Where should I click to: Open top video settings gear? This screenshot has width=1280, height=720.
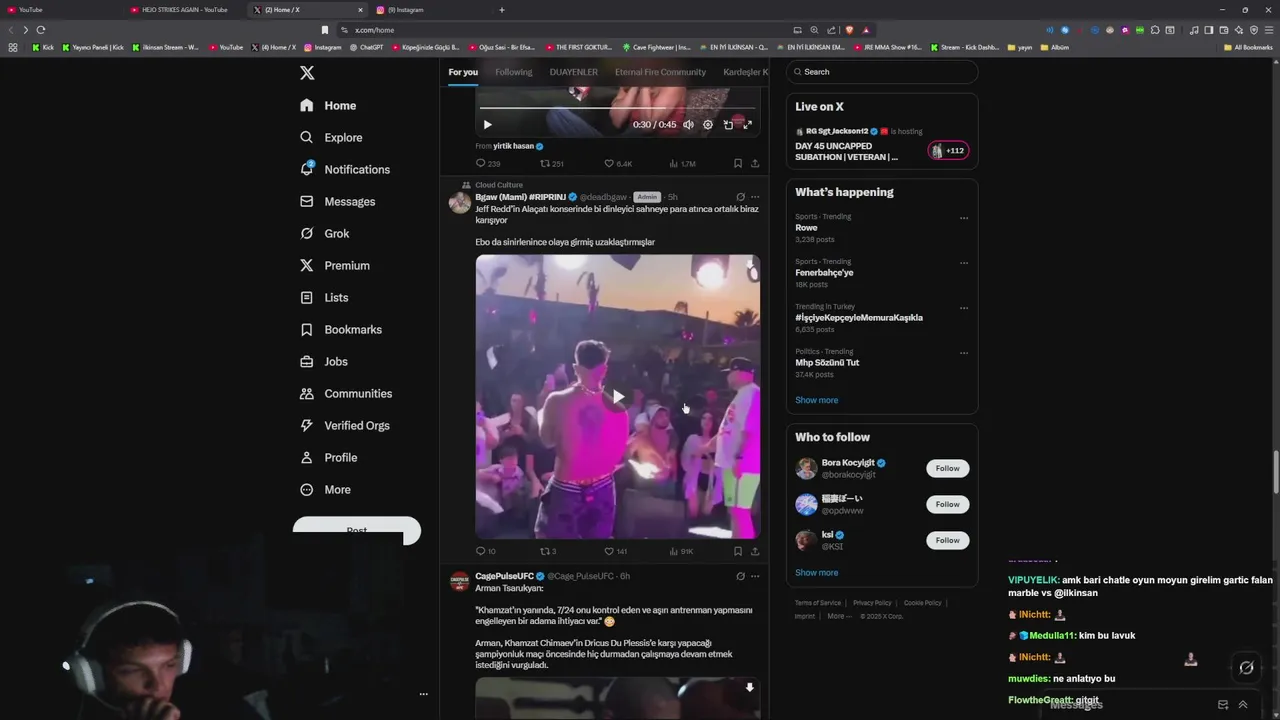pyautogui.click(x=708, y=125)
